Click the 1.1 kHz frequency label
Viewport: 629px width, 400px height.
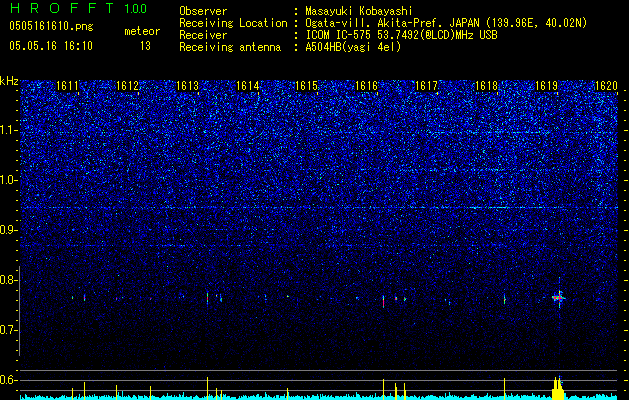[x=9, y=130]
